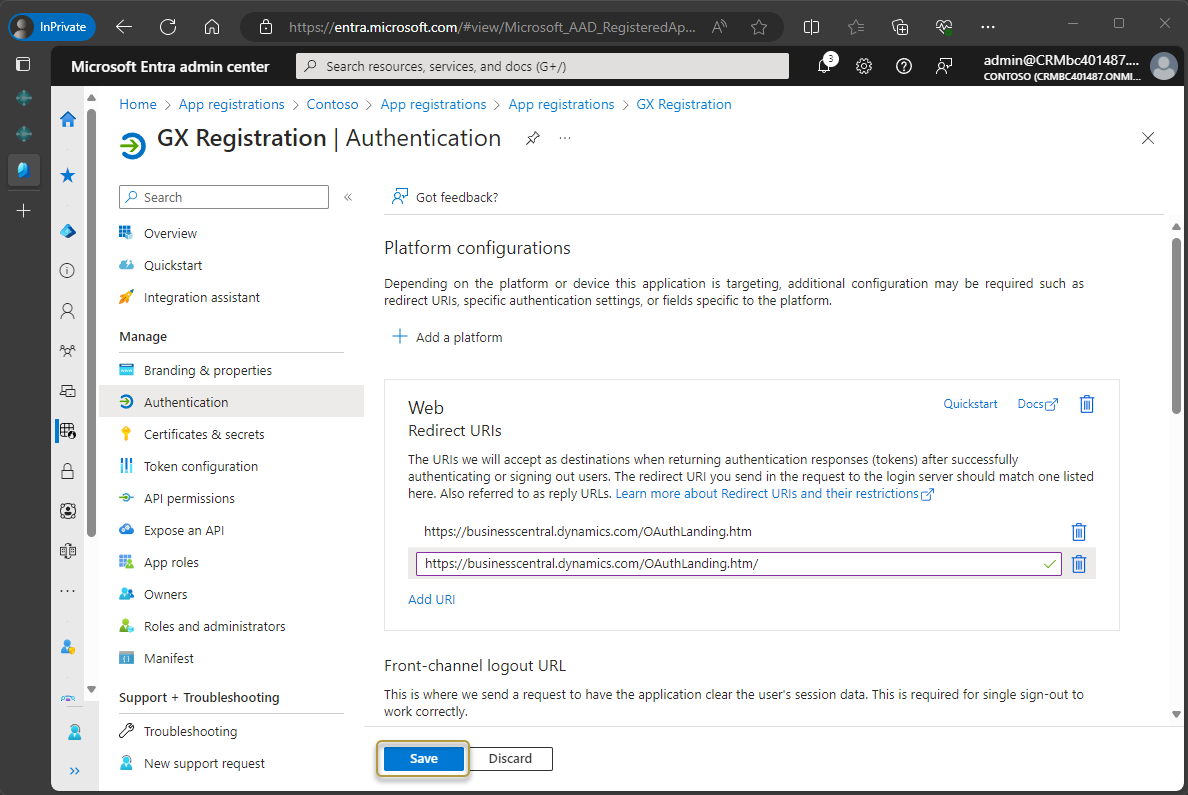Open the more options ellipsis by title
1188x795 pixels.
click(565, 139)
